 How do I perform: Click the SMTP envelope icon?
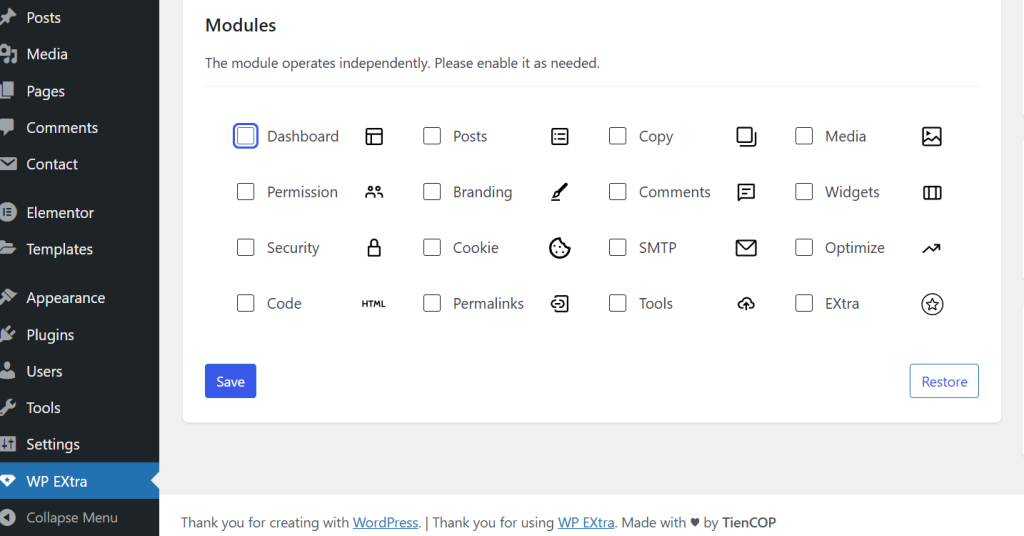pos(746,248)
